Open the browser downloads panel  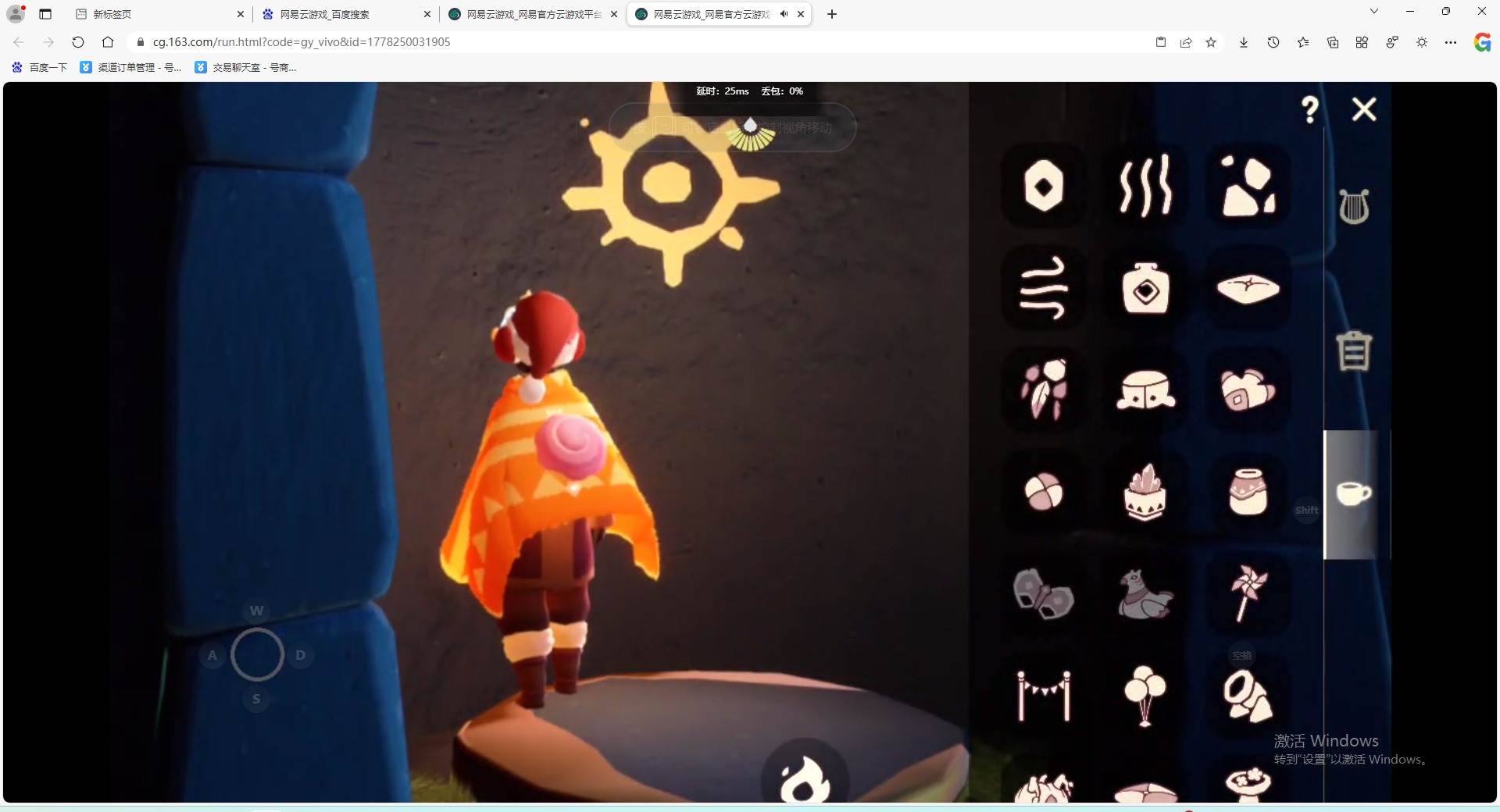(1243, 42)
